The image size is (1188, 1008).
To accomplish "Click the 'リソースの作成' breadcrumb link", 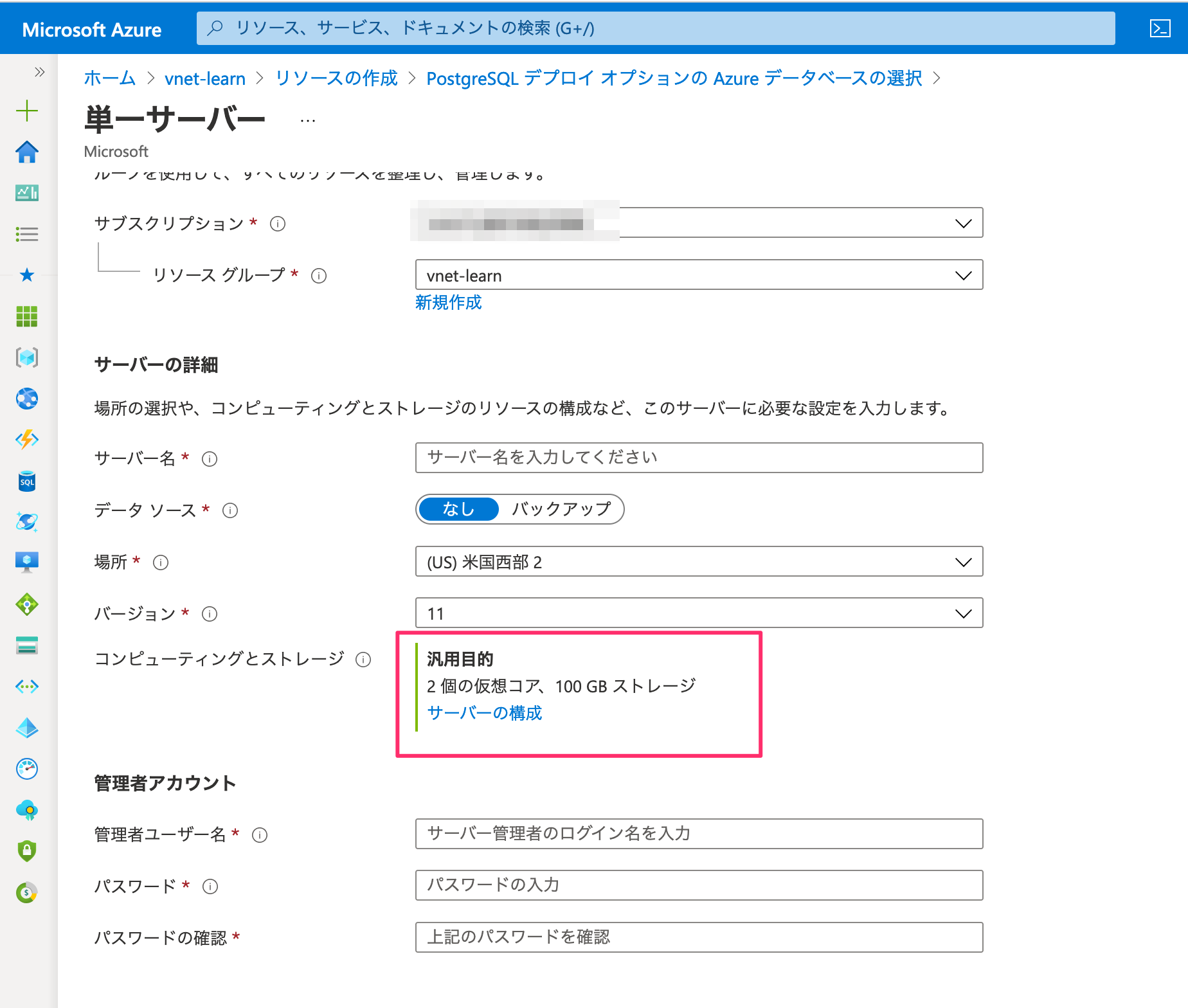I will [x=336, y=78].
